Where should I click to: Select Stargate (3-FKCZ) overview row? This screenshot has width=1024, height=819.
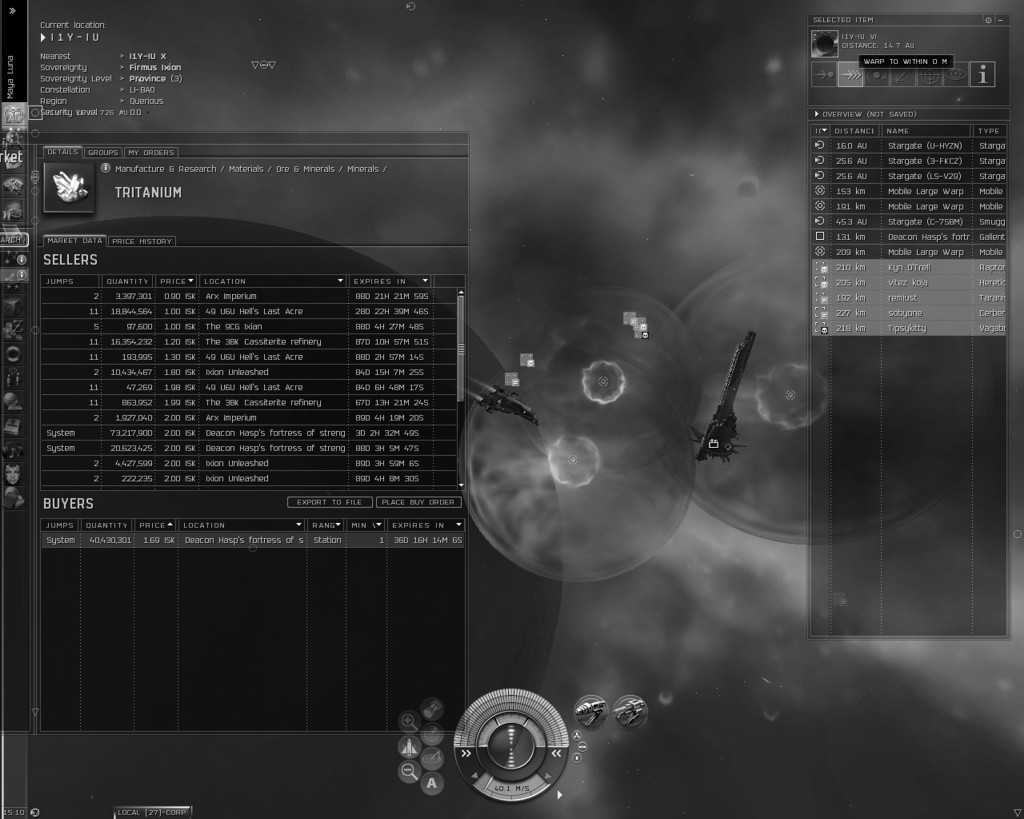(909, 161)
